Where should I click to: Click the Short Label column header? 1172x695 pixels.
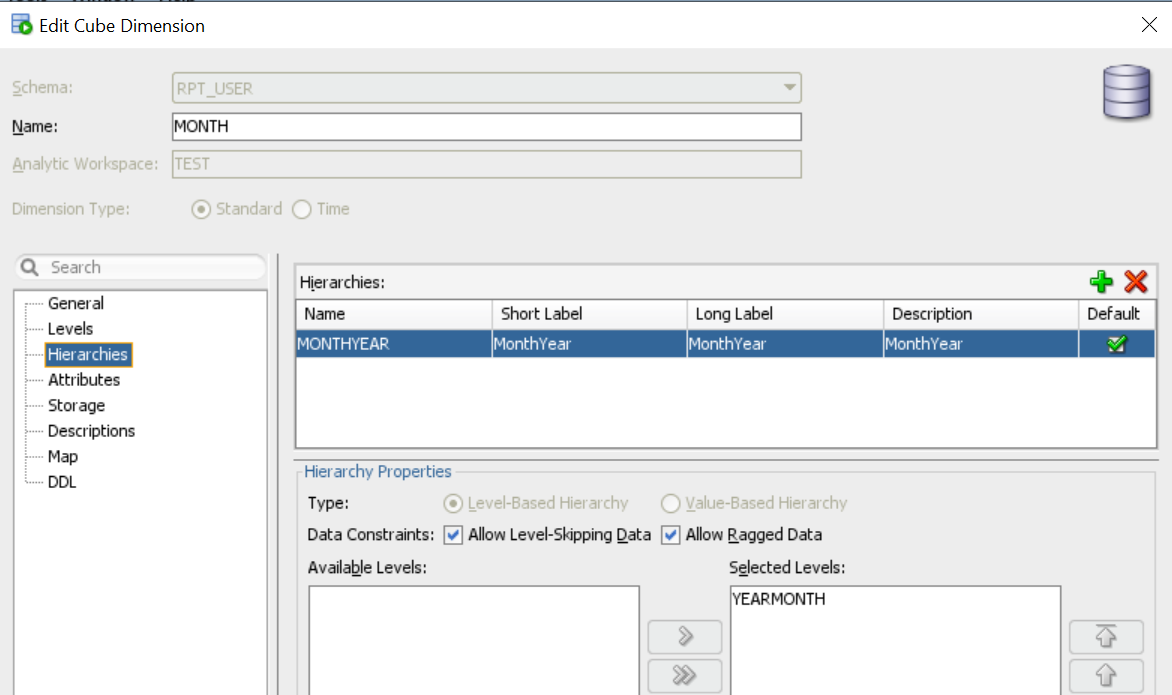(590, 314)
